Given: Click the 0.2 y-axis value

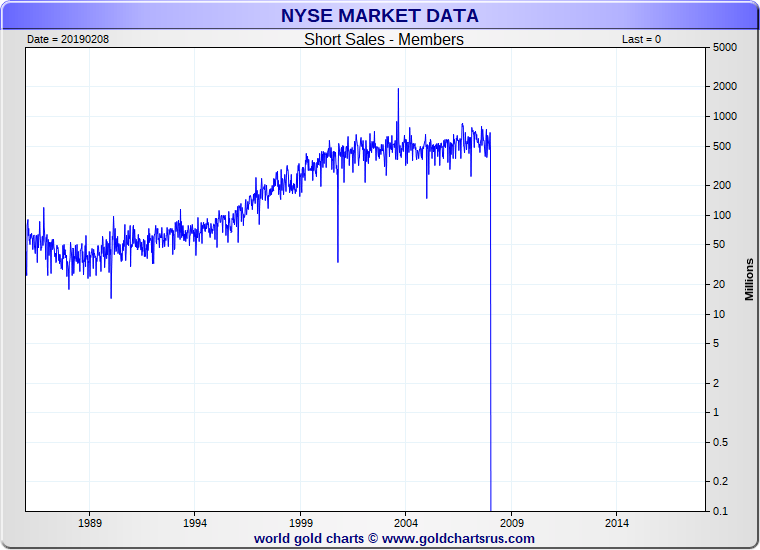Looking at the screenshot, I should tap(720, 481).
